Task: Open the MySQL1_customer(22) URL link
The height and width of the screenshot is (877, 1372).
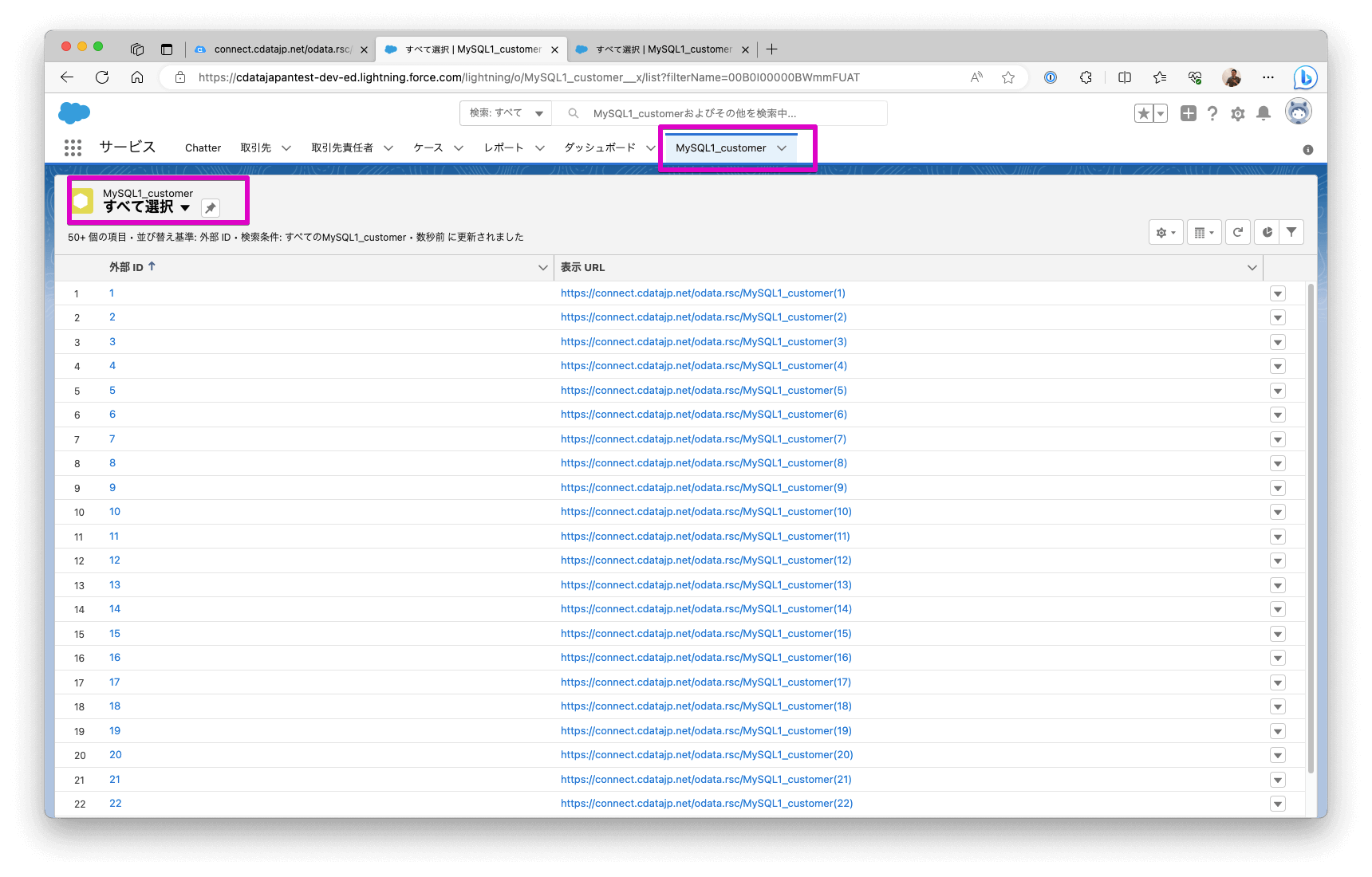Action: coord(707,804)
